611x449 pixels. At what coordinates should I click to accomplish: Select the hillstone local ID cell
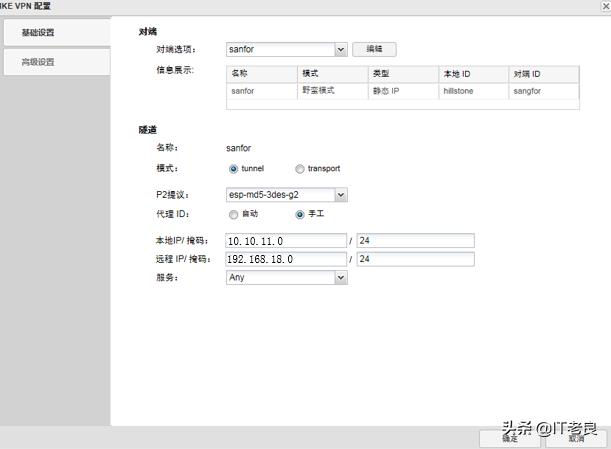pos(474,91)
